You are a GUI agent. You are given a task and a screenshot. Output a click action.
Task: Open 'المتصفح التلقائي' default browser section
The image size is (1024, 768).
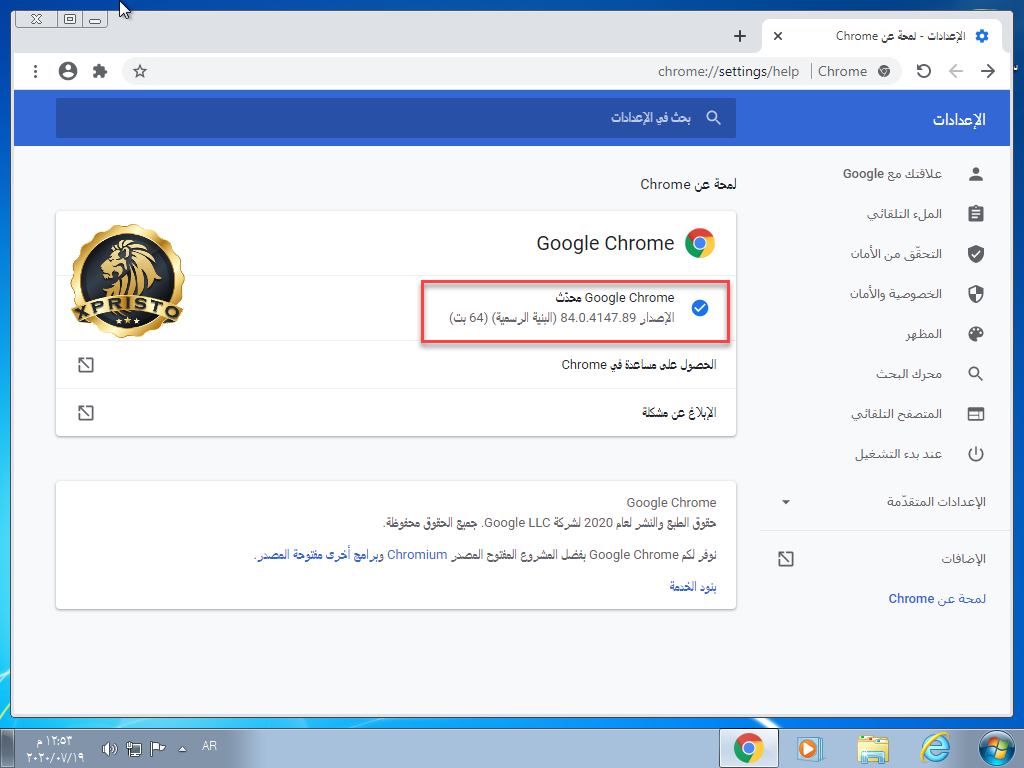point(896,414)
